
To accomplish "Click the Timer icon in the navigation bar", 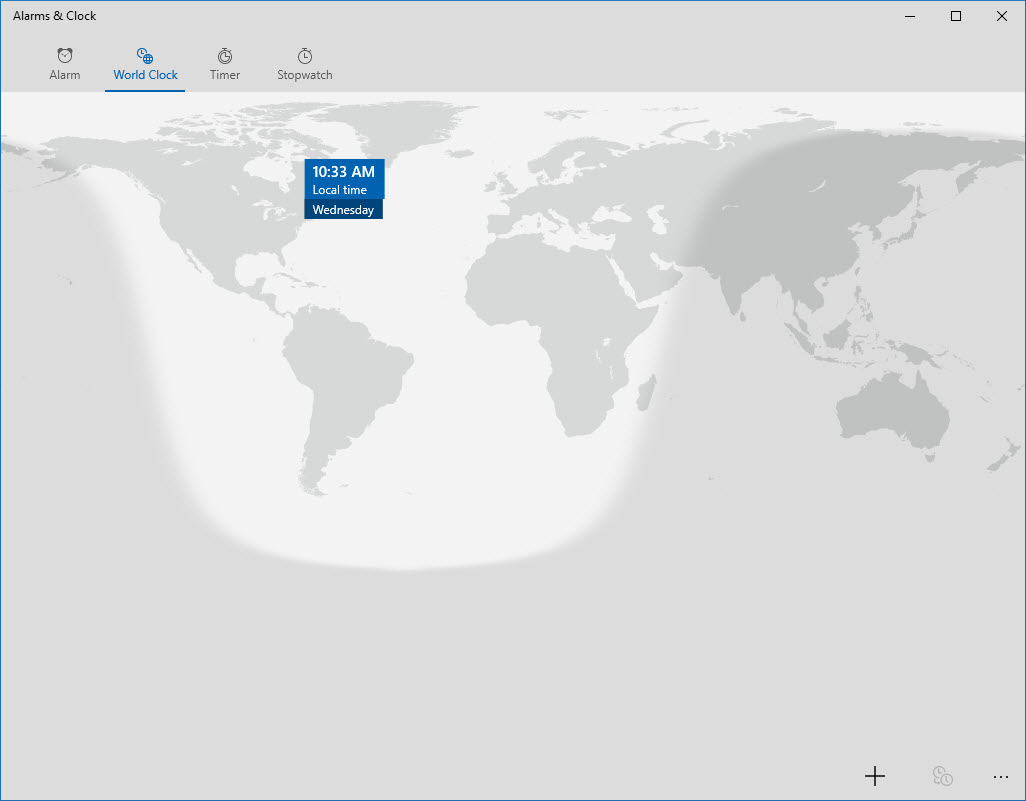I will 225,56.
